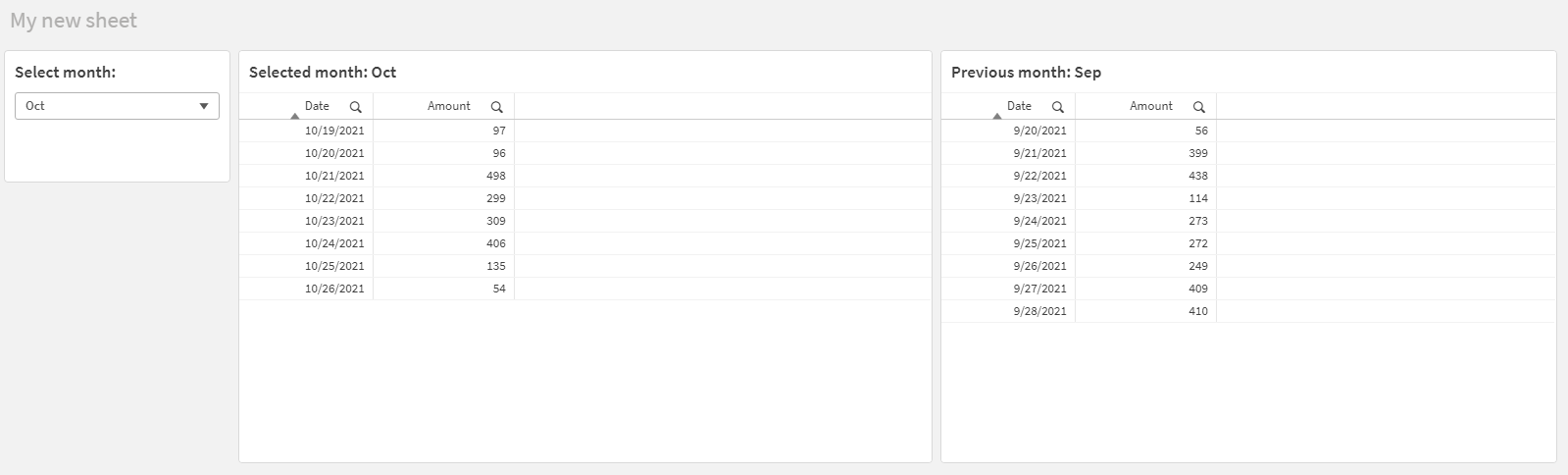Search Date column in Previous month table

(1057, 107)
